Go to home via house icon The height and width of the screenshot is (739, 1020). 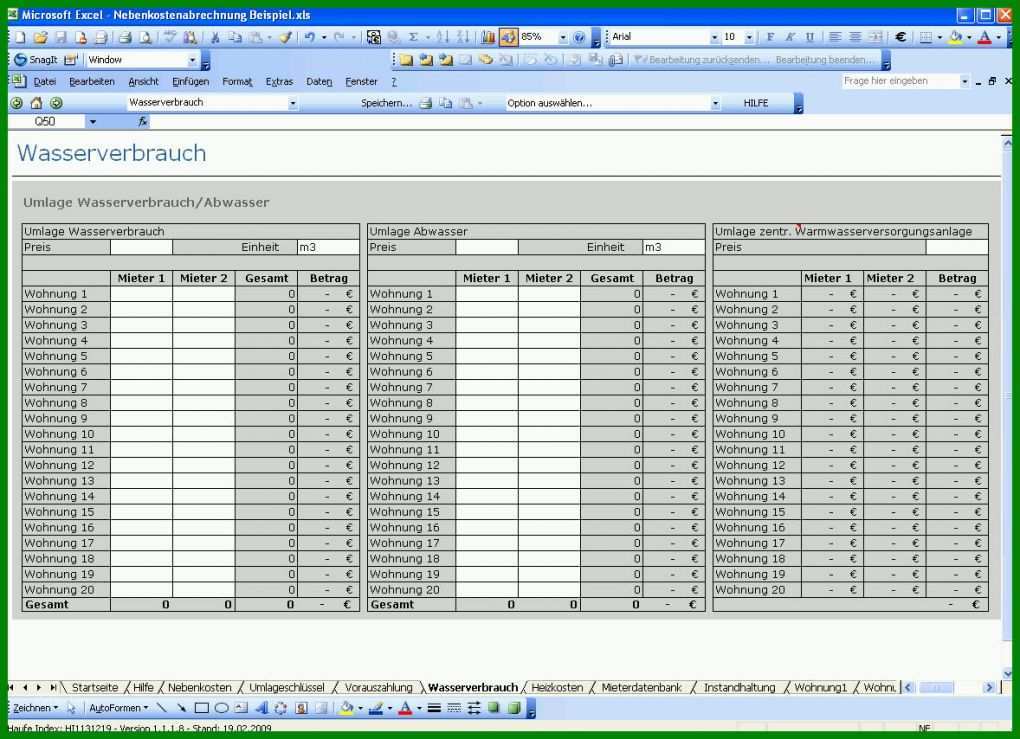tap(36, 103)
